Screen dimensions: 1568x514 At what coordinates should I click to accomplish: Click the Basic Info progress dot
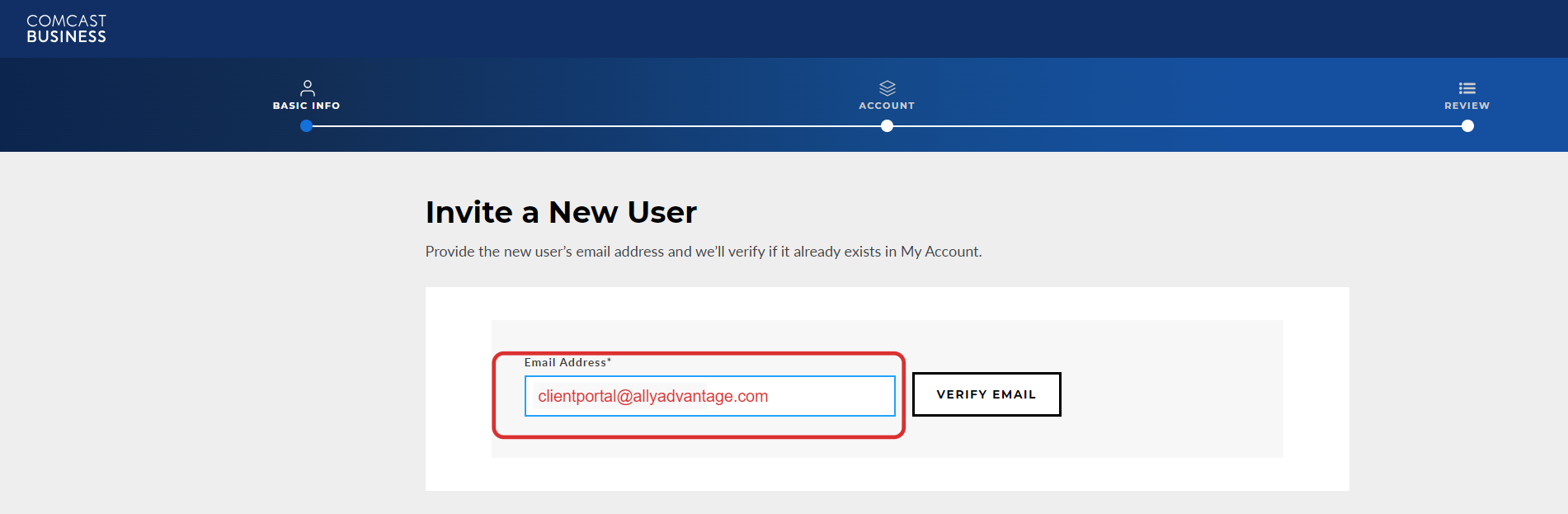307,126
